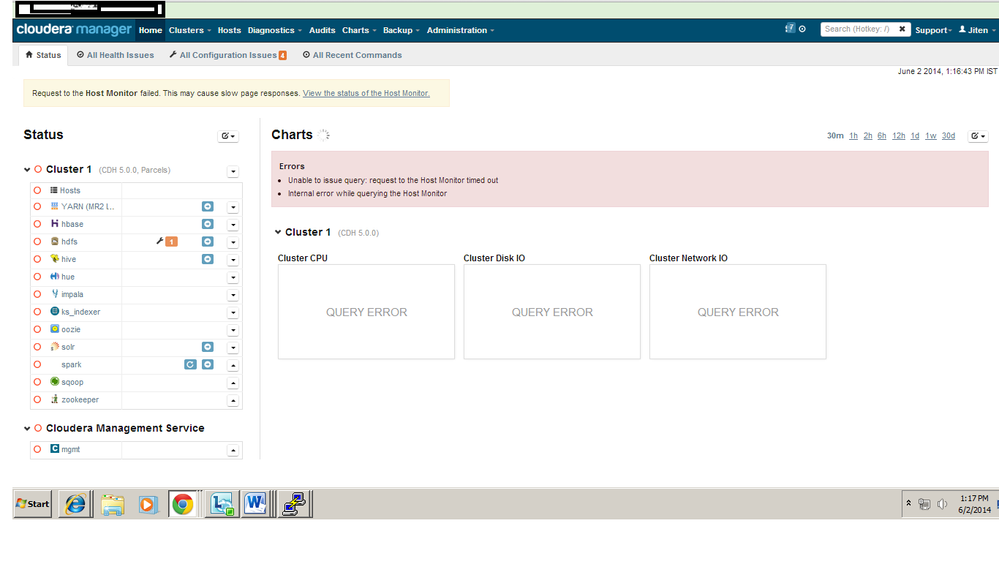The height and width of the screenshot is (562, 999).
Task: Click the mgmt service icon
Action: (x=55, y=449)
